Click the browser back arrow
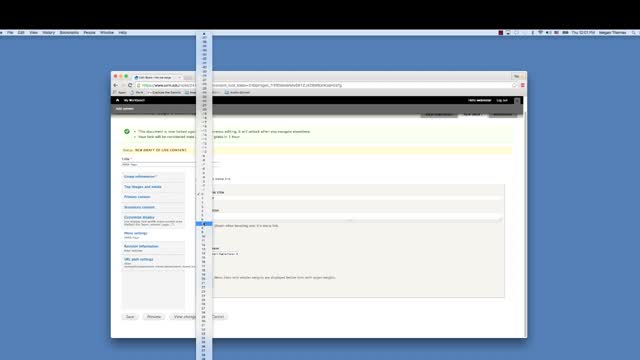 coord(116,85)
